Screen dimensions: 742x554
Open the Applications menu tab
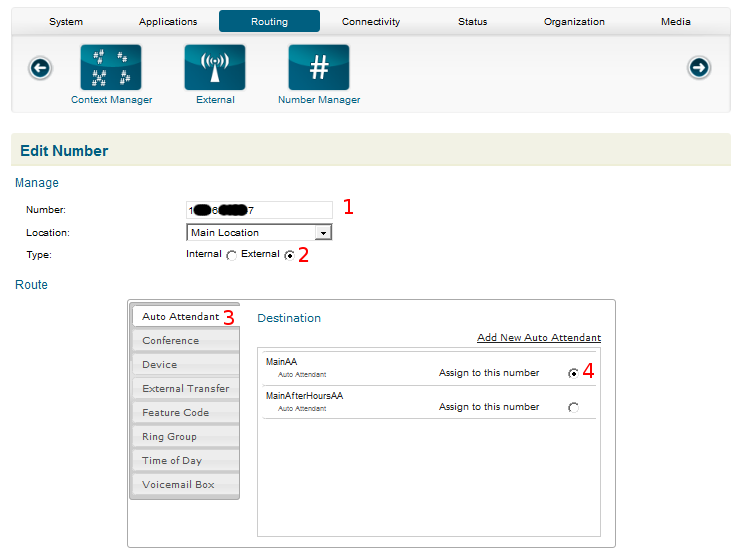(168, 22)
